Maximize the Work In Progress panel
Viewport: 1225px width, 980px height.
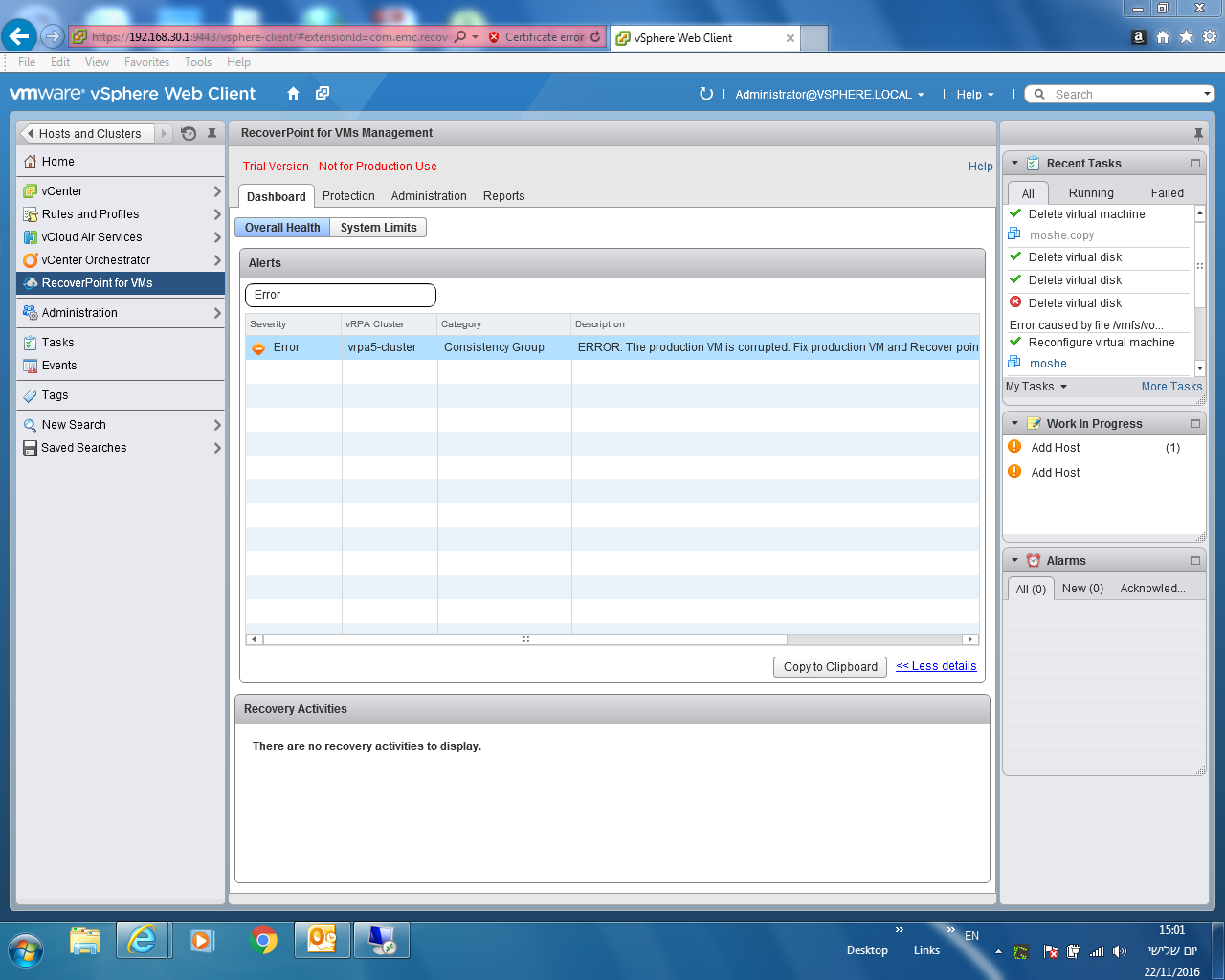pyautogui.click(x=1195, y=424)
